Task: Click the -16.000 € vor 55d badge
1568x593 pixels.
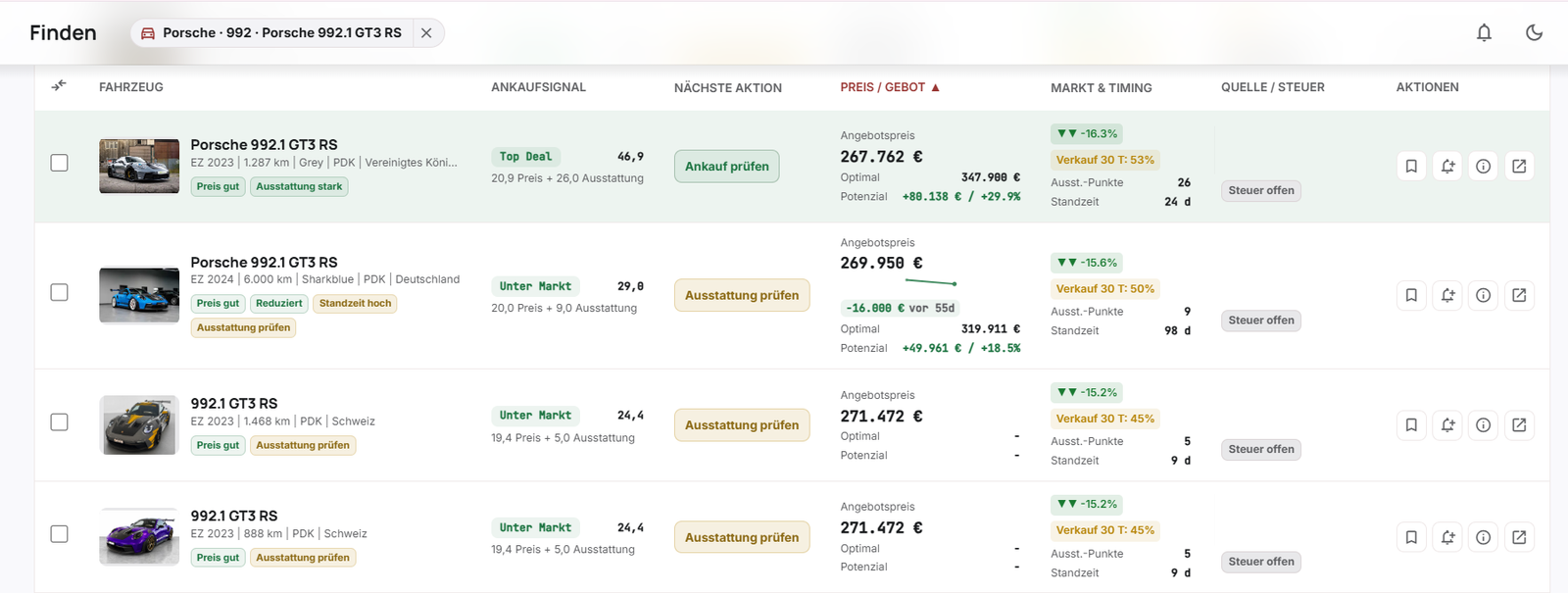Action: (900, 308)
